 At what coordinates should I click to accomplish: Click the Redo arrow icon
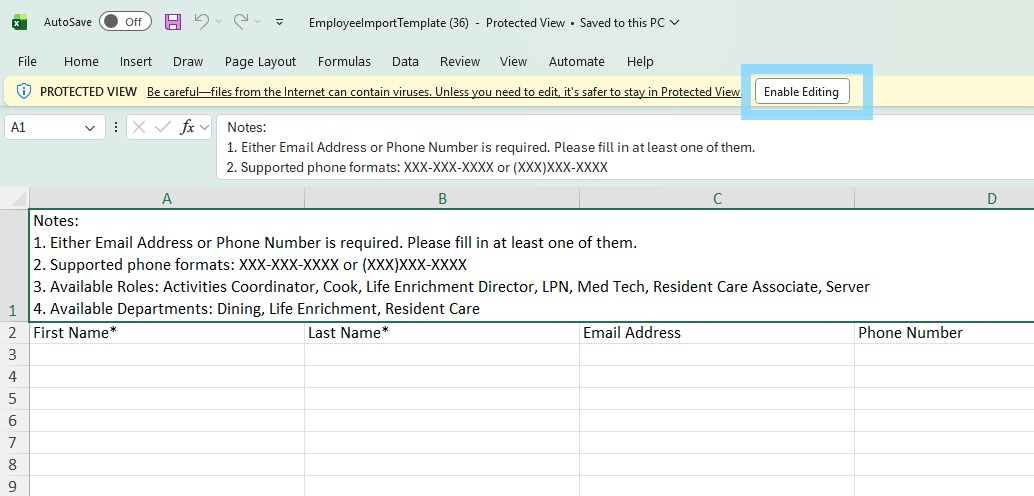[241, 21]
